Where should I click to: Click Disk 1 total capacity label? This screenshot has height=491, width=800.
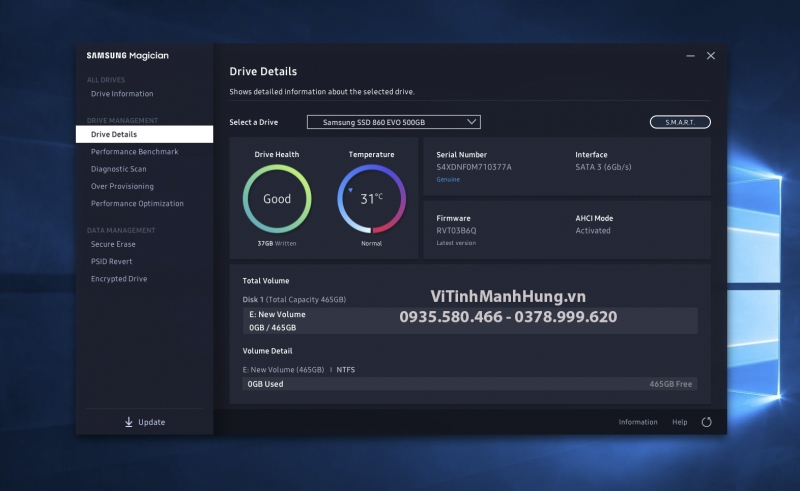coord(294,300)
